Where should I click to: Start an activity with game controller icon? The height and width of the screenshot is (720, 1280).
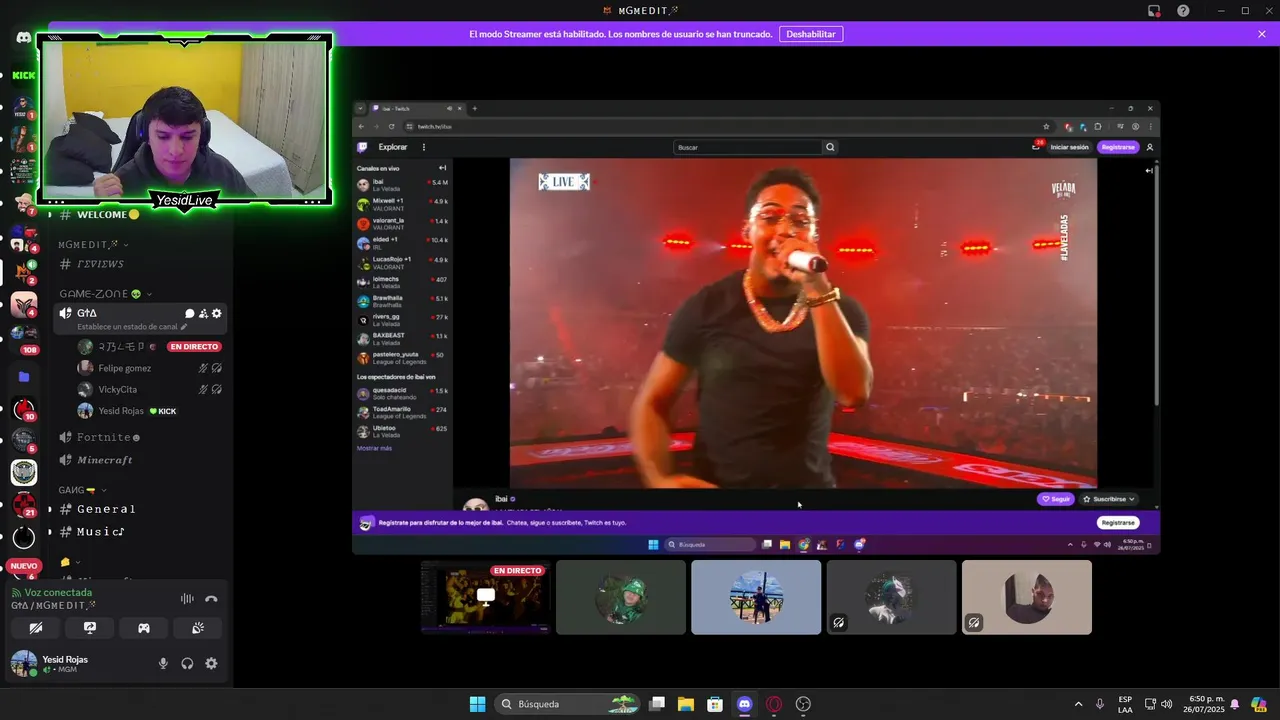click(144, 628)
